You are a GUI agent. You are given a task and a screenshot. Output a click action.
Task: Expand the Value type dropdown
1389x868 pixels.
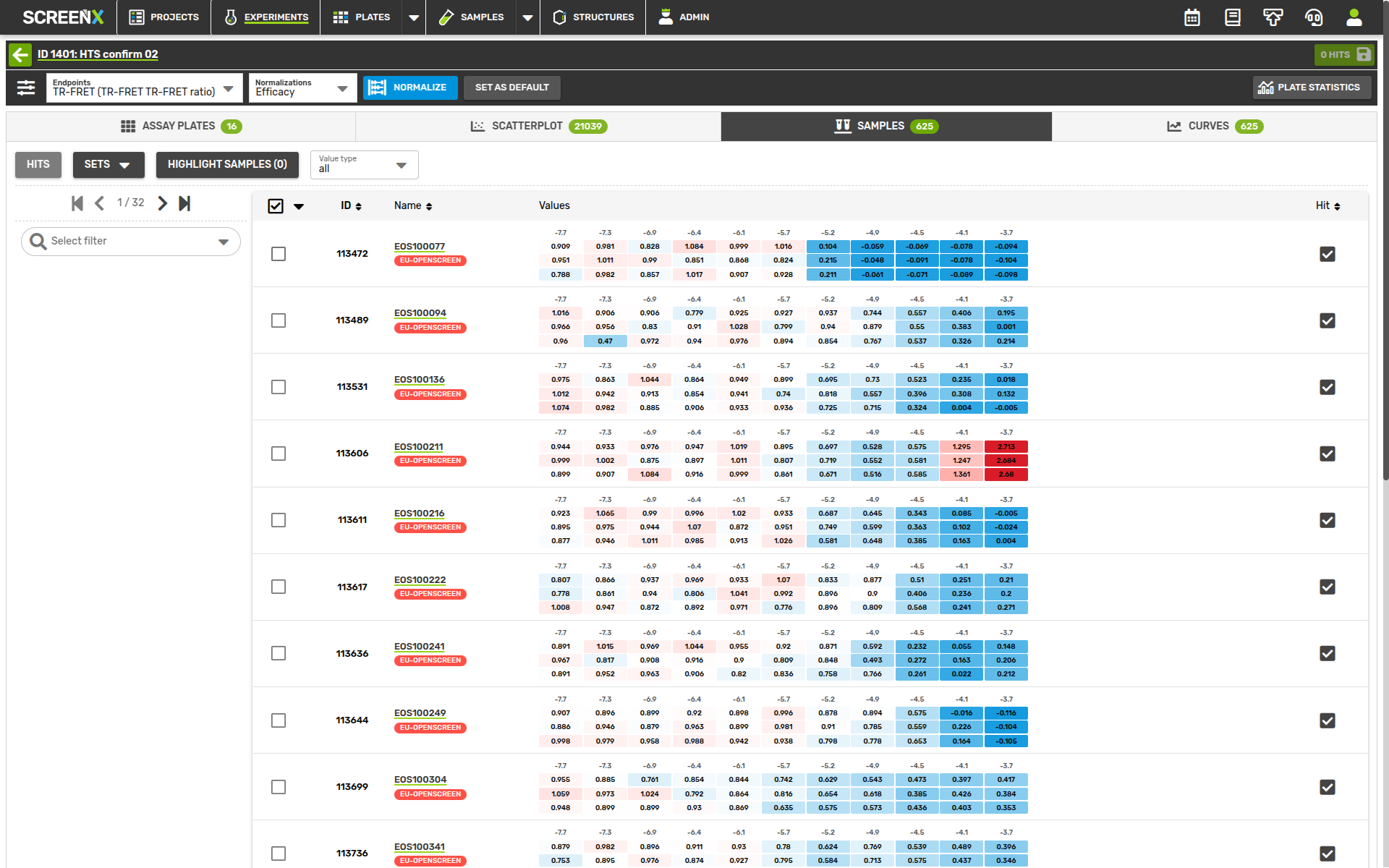(364, 165)
